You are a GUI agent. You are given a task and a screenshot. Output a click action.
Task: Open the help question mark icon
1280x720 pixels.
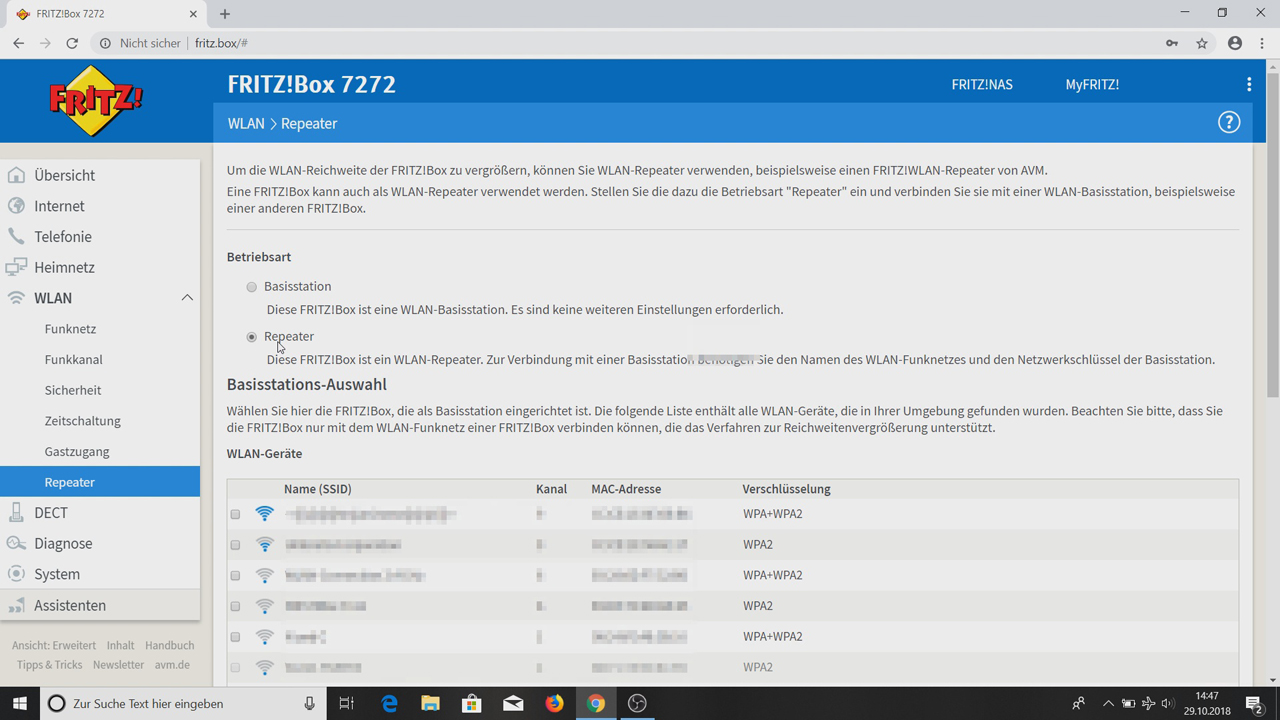point(1229,121)
